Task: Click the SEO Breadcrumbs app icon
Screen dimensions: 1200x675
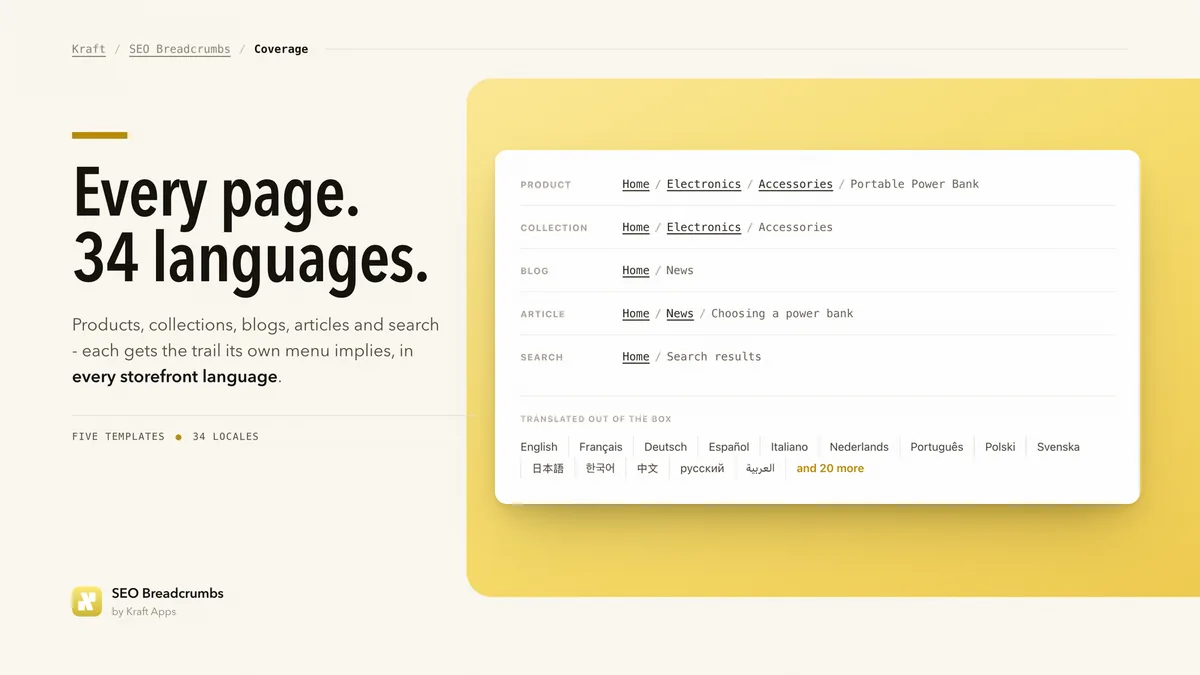Action: pyautogui.click(x=87, y=601)
